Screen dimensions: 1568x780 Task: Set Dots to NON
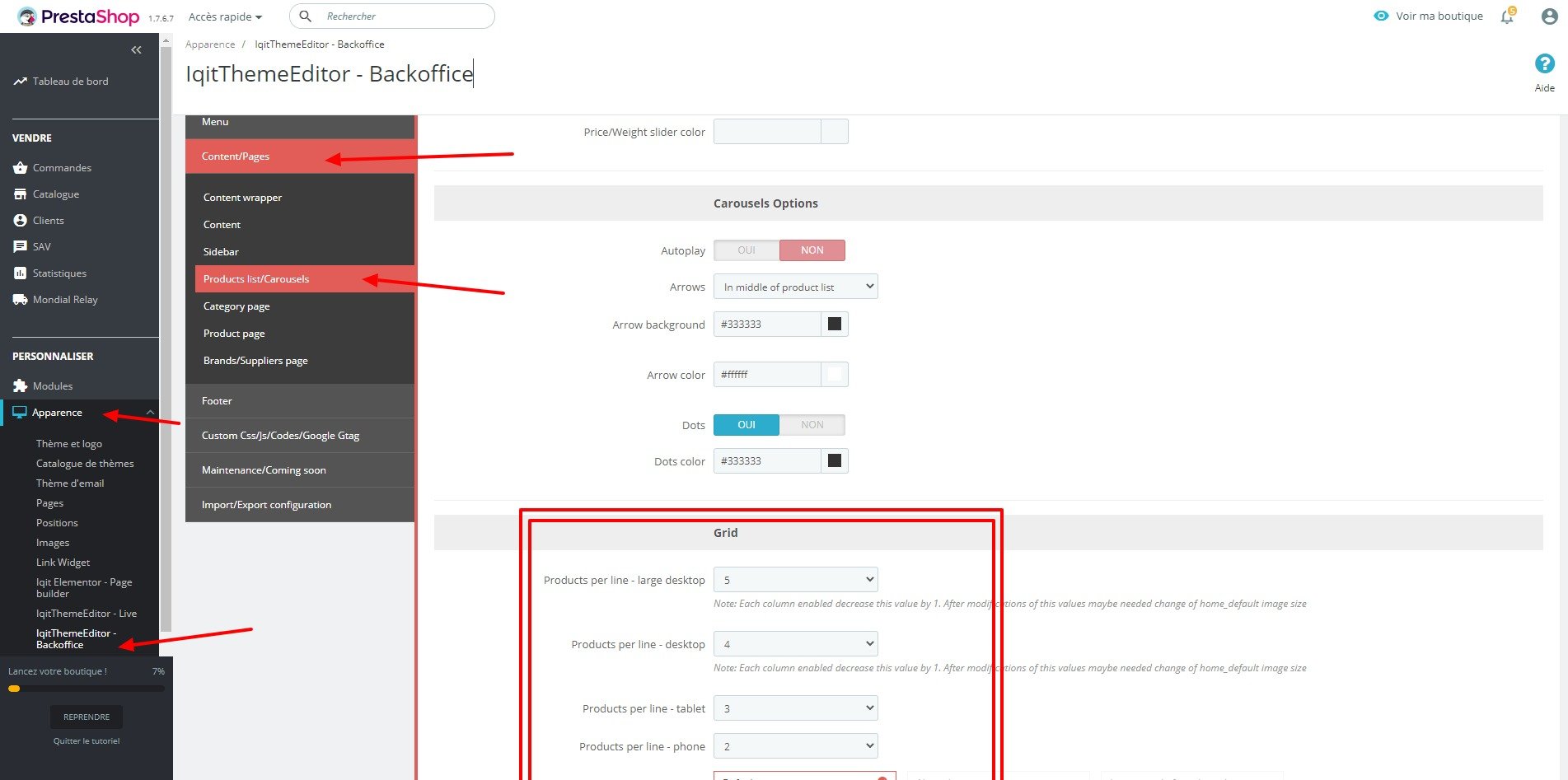[x=812, y=425]
